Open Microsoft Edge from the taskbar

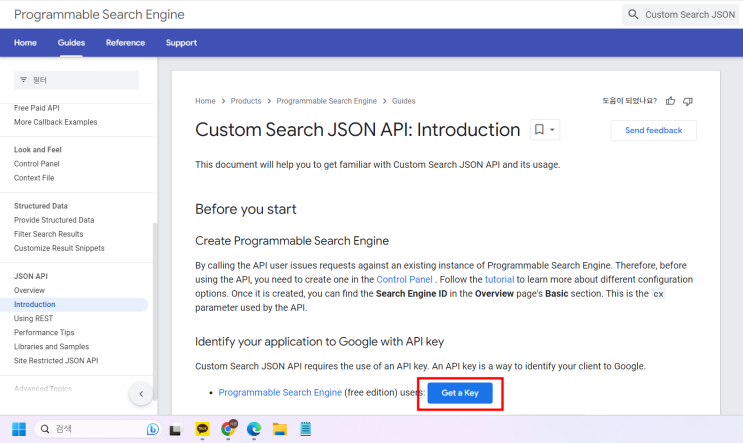[254, 429]
